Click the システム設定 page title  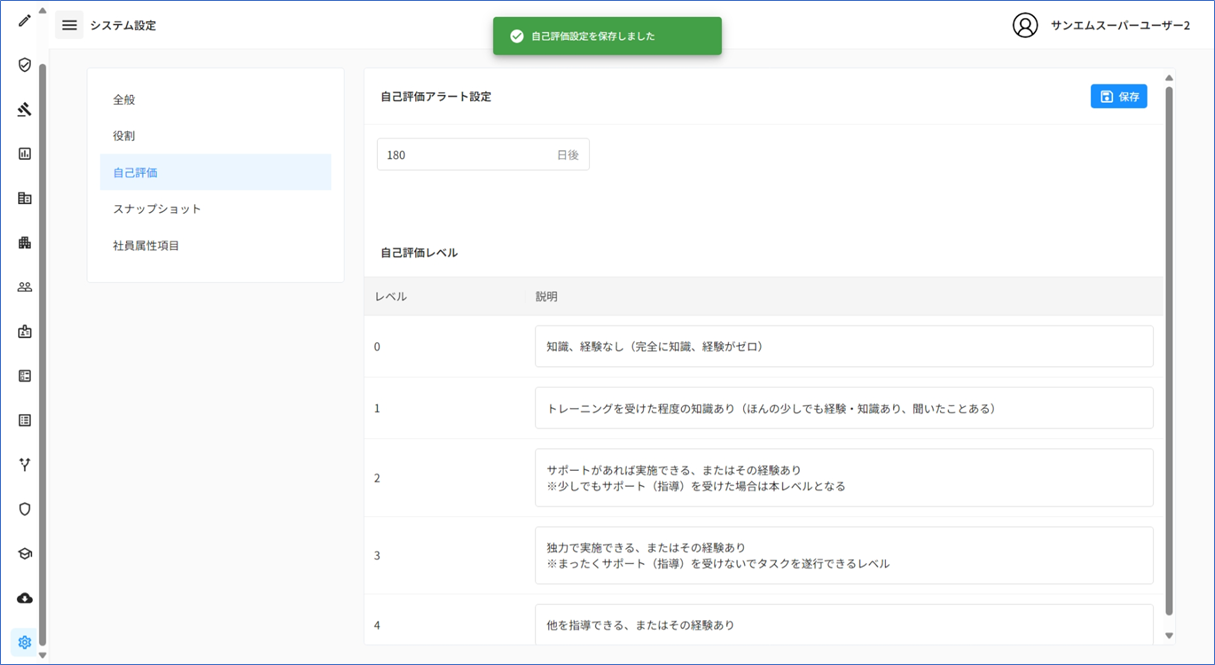point(123,26)
